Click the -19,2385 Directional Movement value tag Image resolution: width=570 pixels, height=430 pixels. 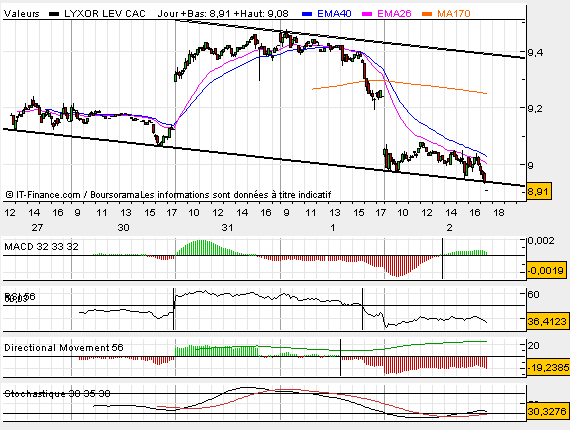click(x=548, y=367)
